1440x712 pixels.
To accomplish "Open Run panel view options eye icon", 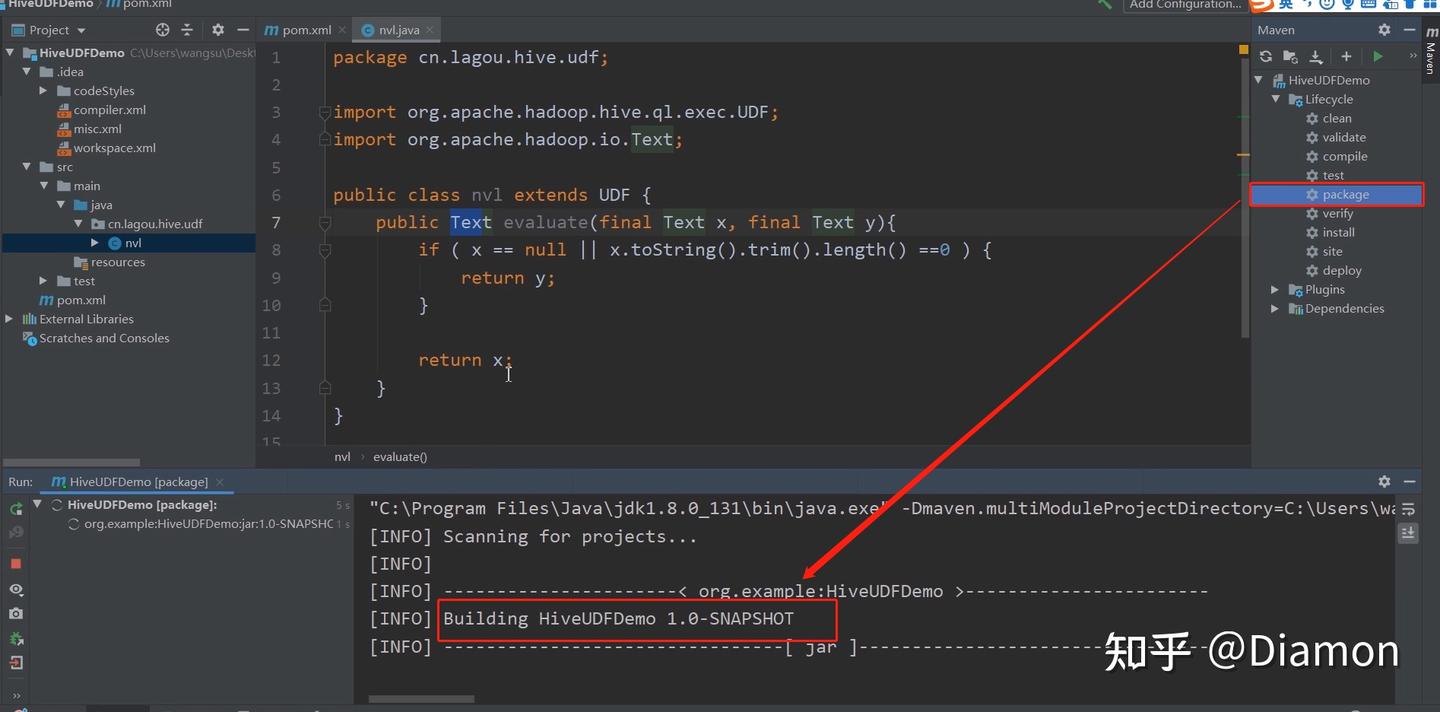I will point(16,590).
